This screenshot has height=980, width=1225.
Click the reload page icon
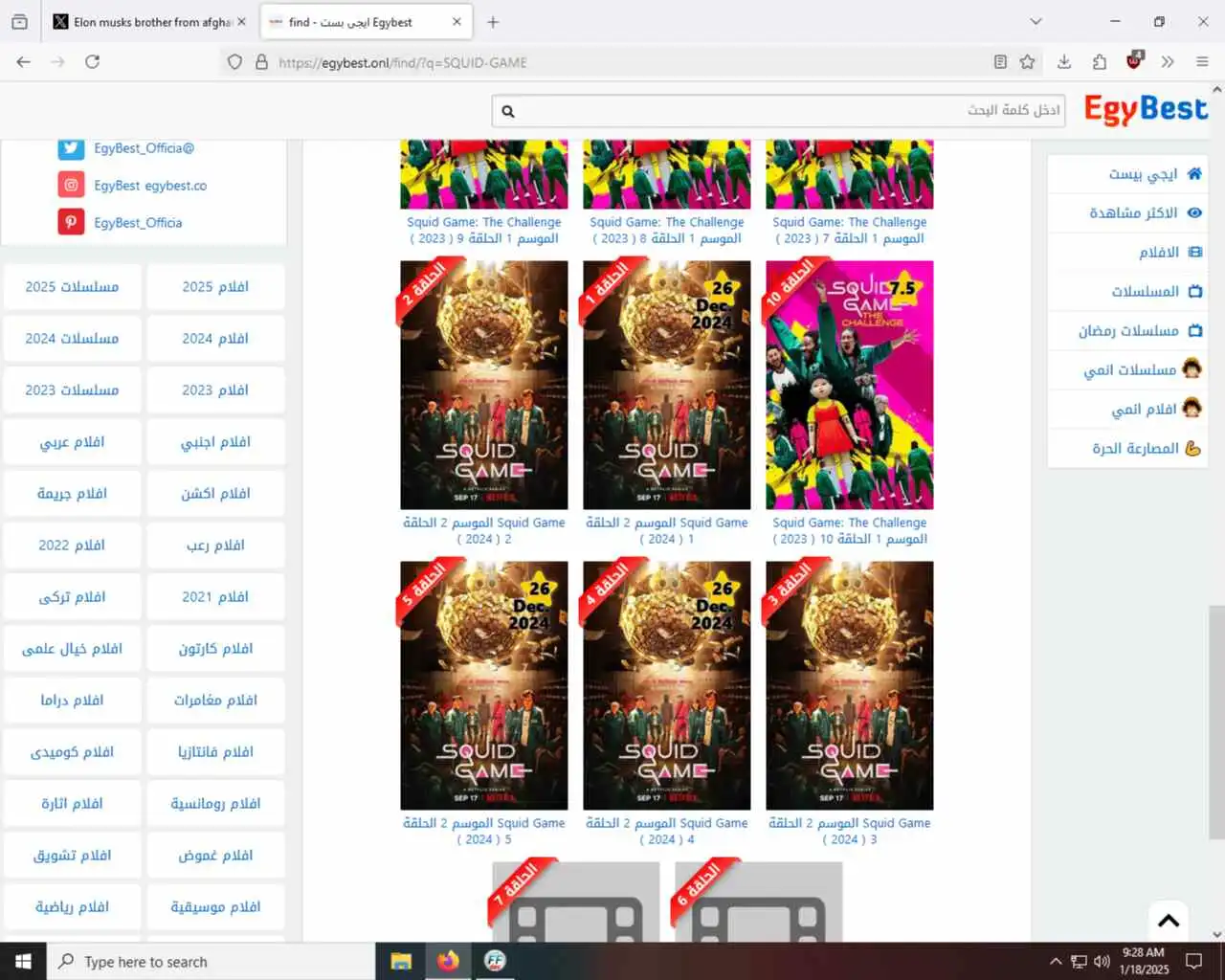click(x=93, y=62)
